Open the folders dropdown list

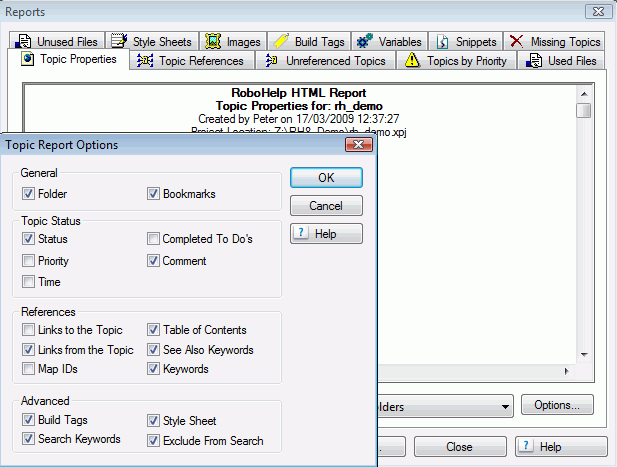point(504,407)
